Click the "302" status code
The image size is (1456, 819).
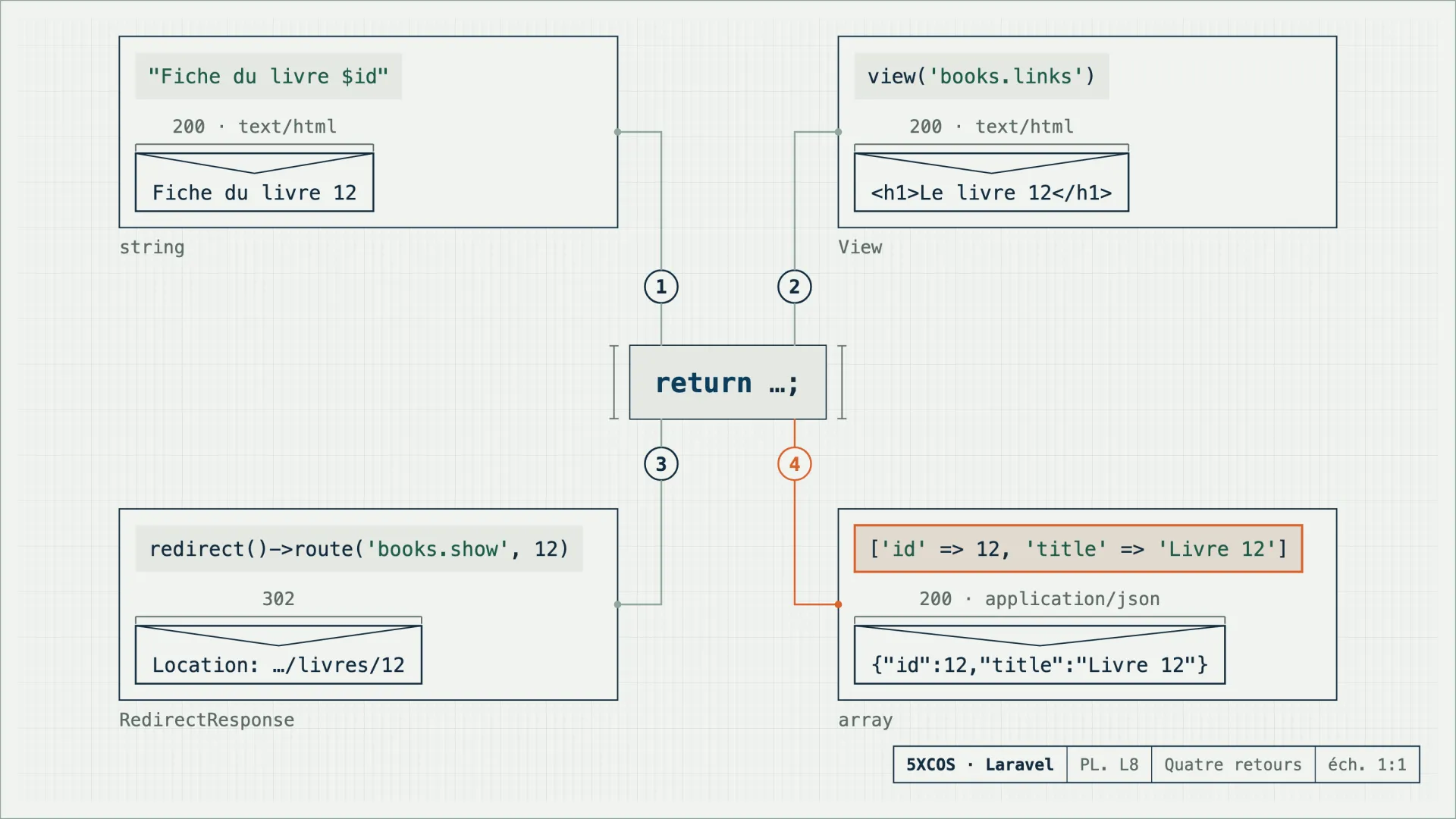coord(278,598)
